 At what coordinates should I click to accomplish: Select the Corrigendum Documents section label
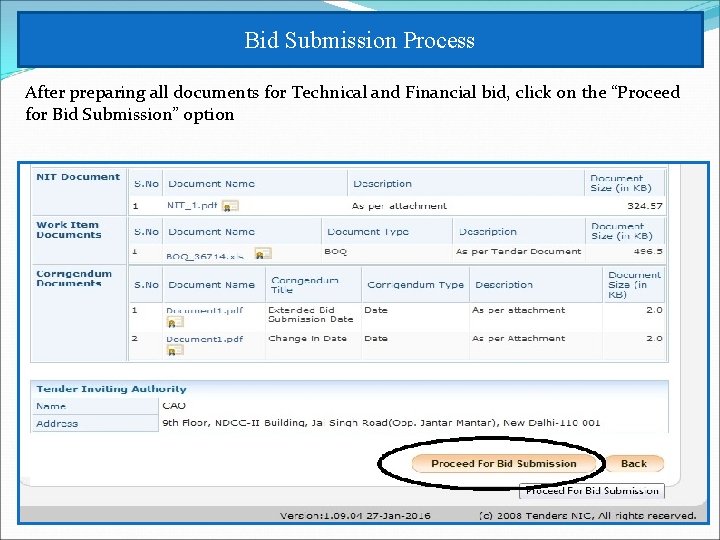[x=74, y=278]
